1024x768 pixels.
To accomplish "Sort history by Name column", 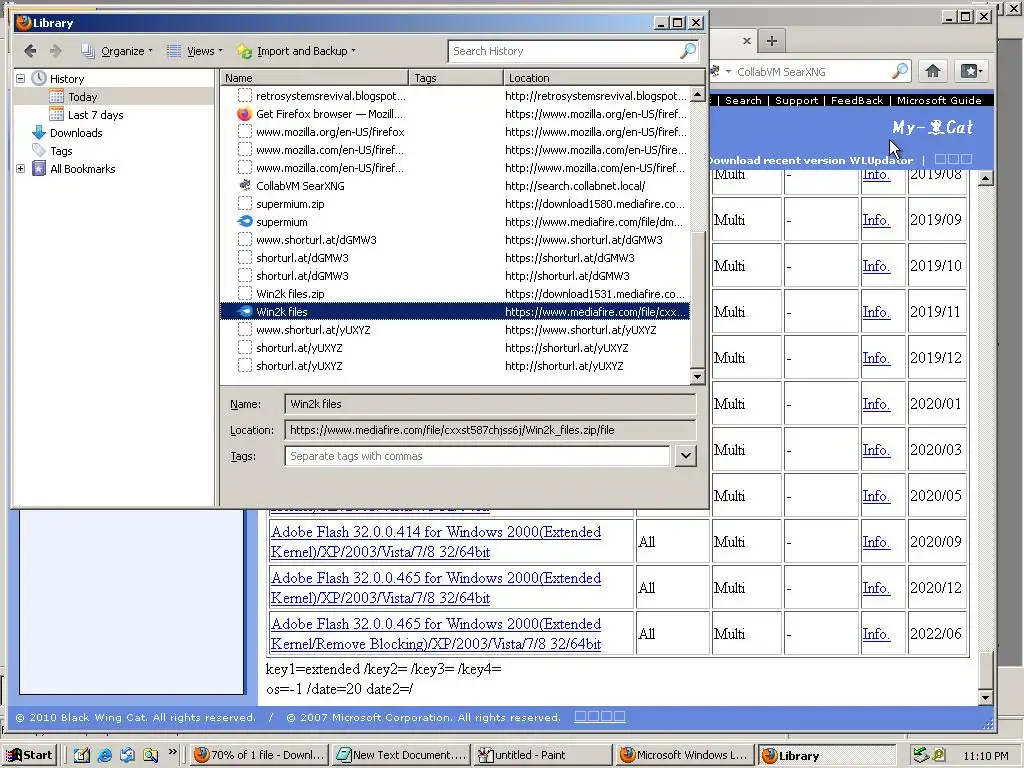I will click(x=314, y=78).
